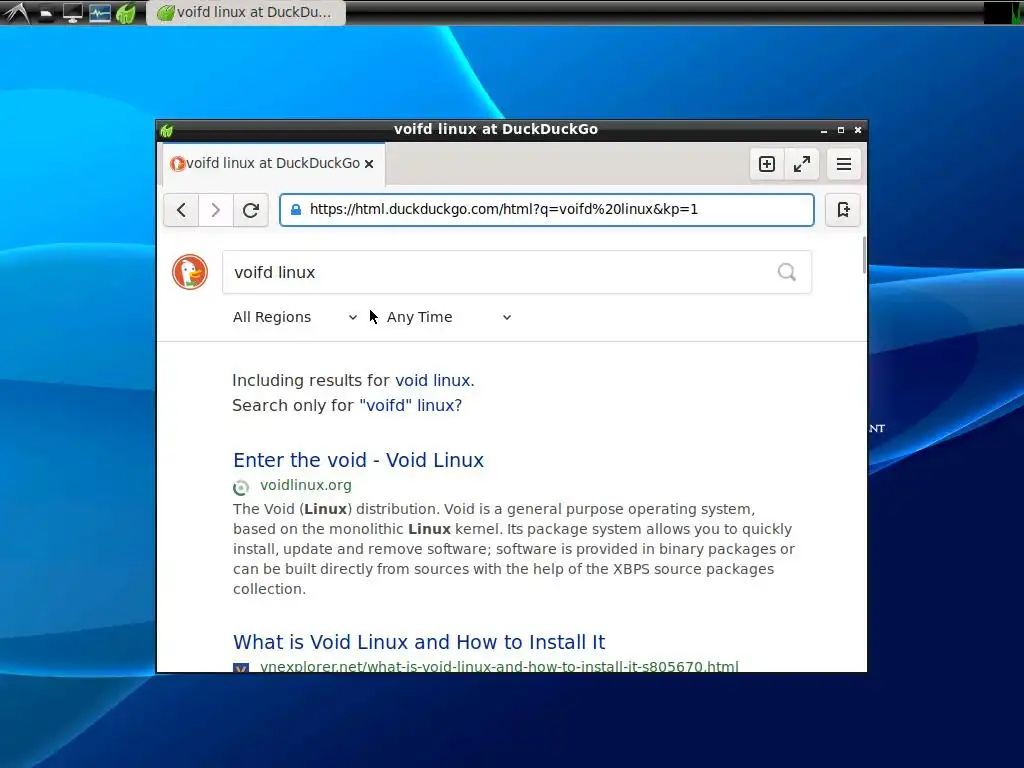
Task: Open a new tab with the plus icon
Action: 767,164
